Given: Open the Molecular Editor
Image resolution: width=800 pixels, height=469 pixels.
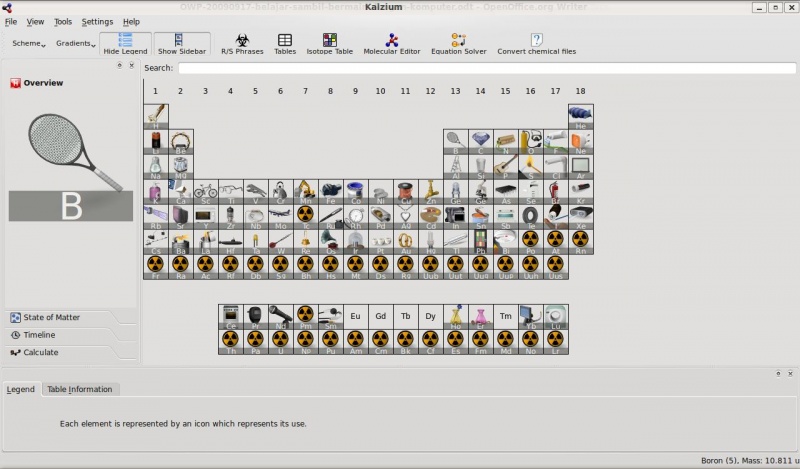Looking at the screenshot, I should [391, 44].
